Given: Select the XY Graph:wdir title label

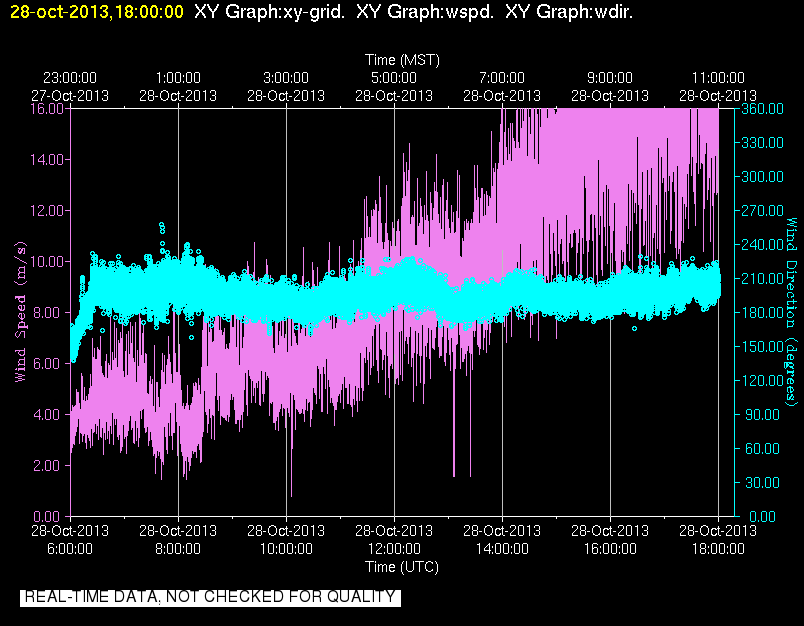Looking at the screenshot, I should tap(569, 12).
